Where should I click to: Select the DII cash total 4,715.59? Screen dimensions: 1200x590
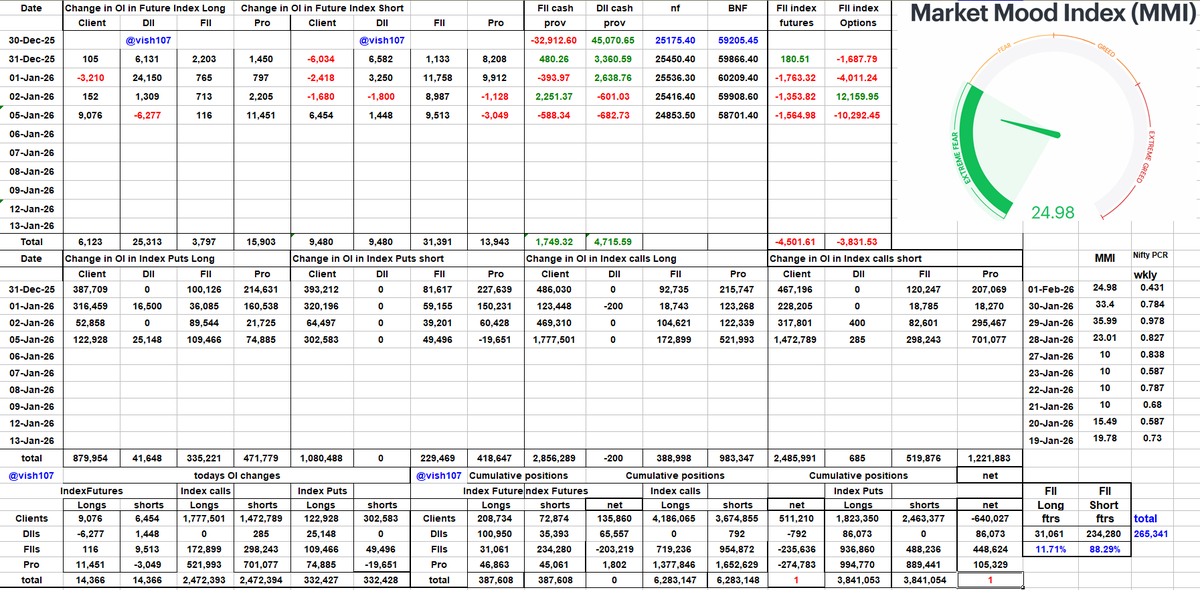[x=614, y=242]
